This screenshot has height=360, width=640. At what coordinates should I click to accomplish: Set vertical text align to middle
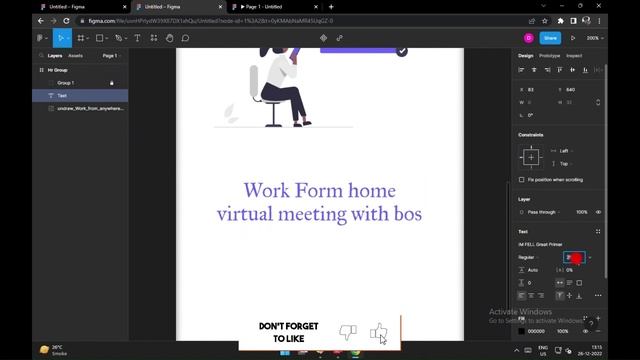pos(569,296)
